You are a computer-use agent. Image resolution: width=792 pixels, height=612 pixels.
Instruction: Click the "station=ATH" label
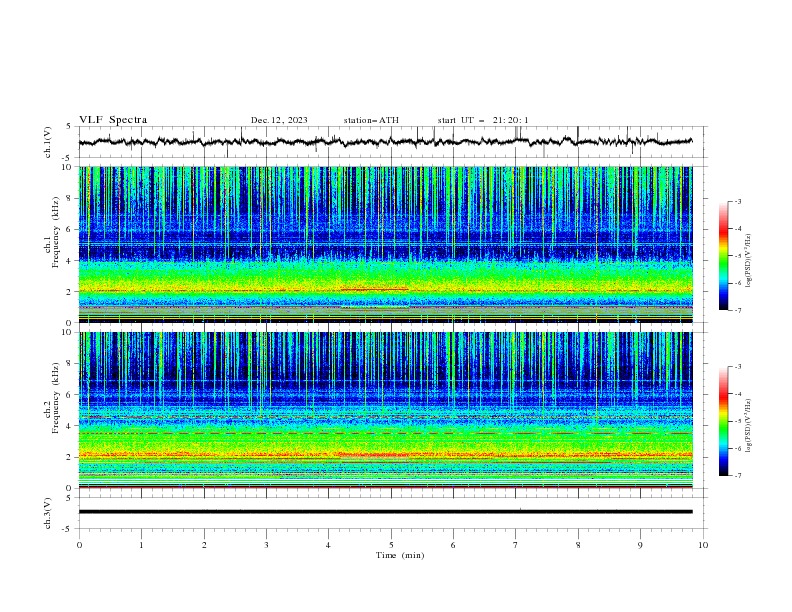click(371, 120)
